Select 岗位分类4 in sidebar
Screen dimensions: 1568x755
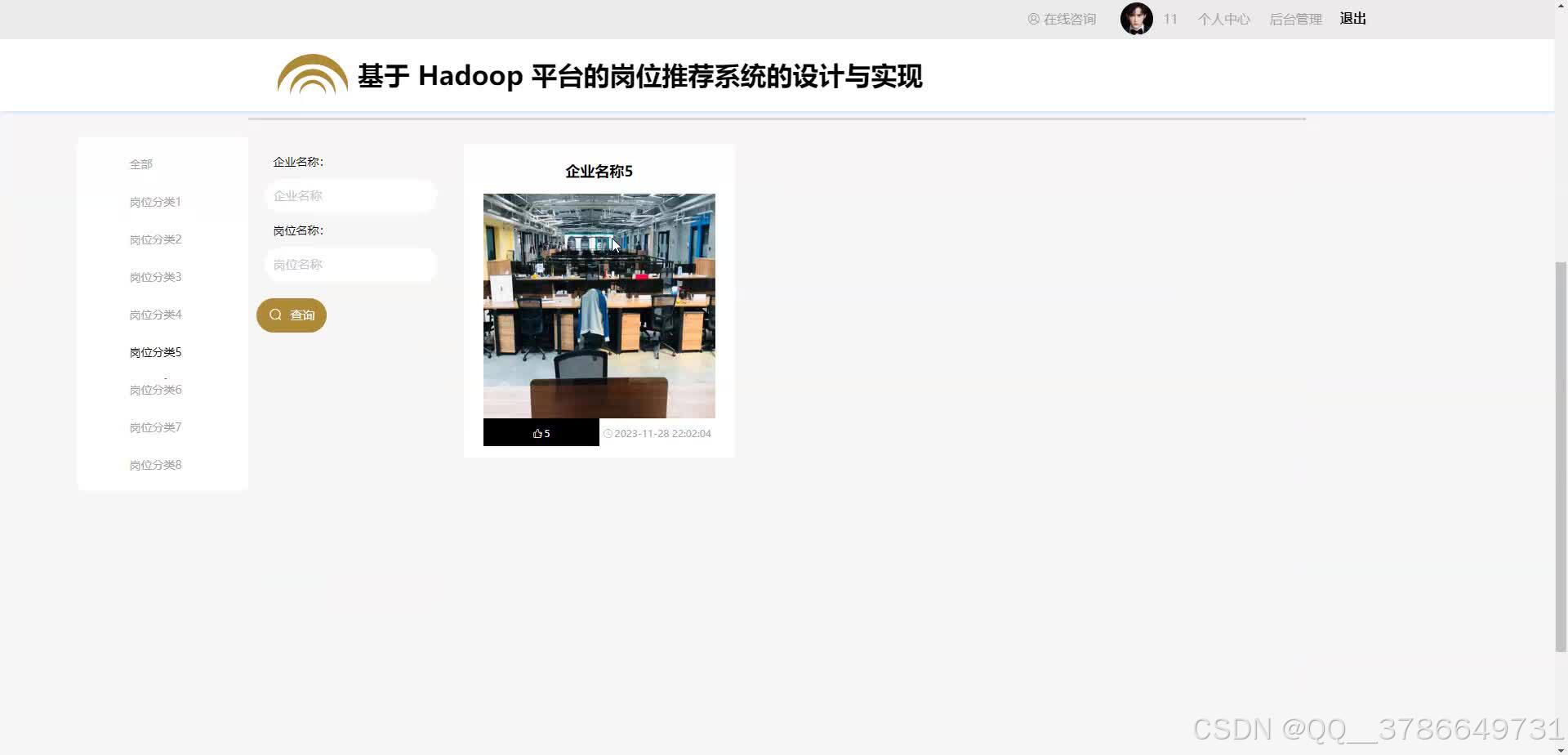tap(155, 315)
